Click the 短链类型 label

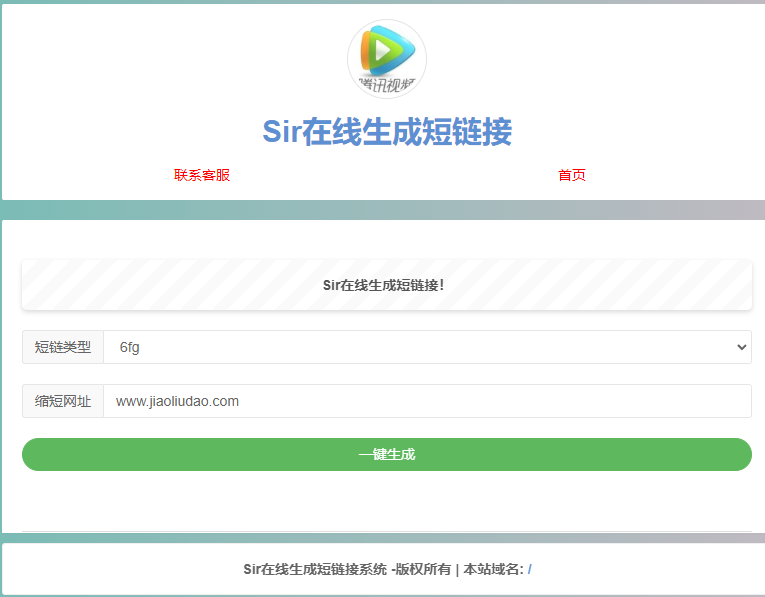click(x=63, y=347)
